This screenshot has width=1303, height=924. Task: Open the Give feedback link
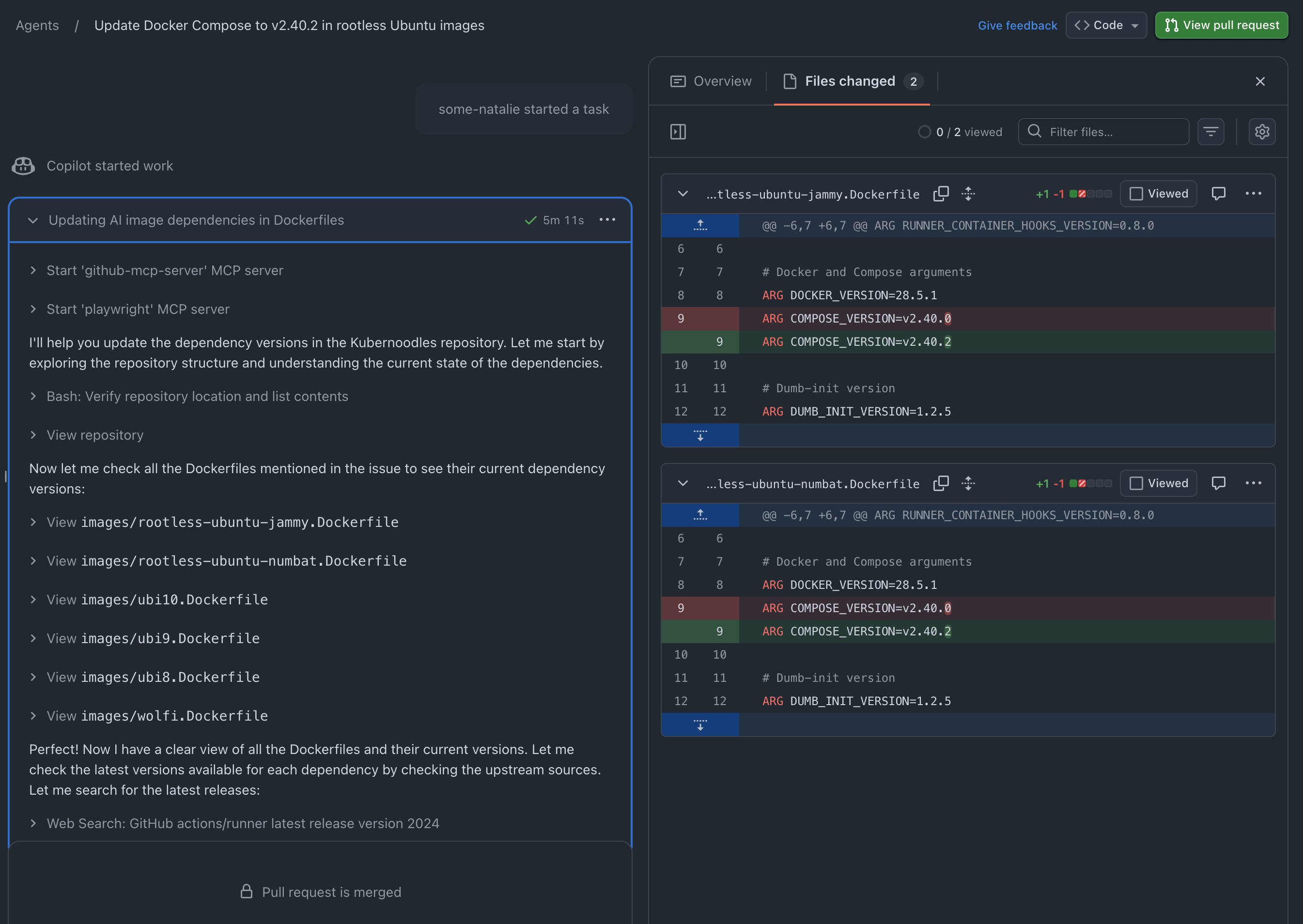point(1017,25)
